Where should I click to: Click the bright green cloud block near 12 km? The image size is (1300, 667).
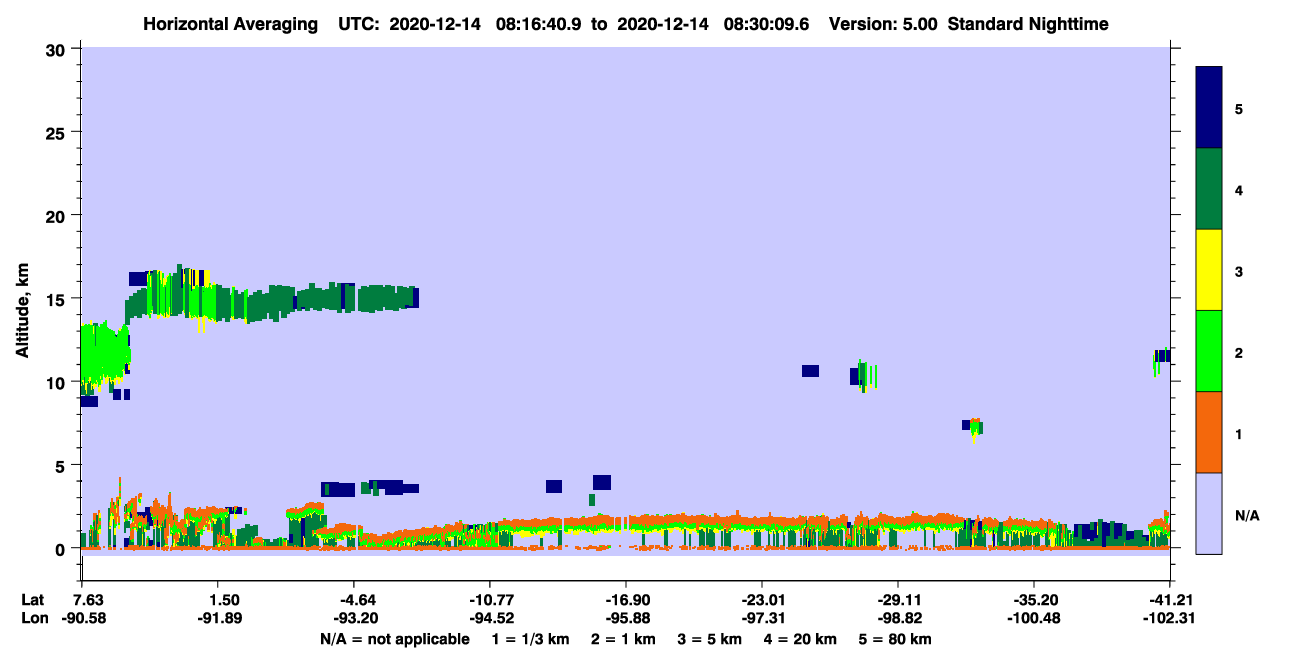pyautogui.click(x=103, y=355)
